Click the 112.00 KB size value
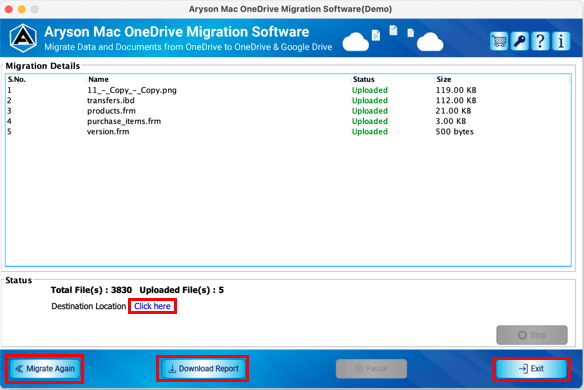Image resolution: width=584 pixels, height=390 pixels. (x=456, y=101)
